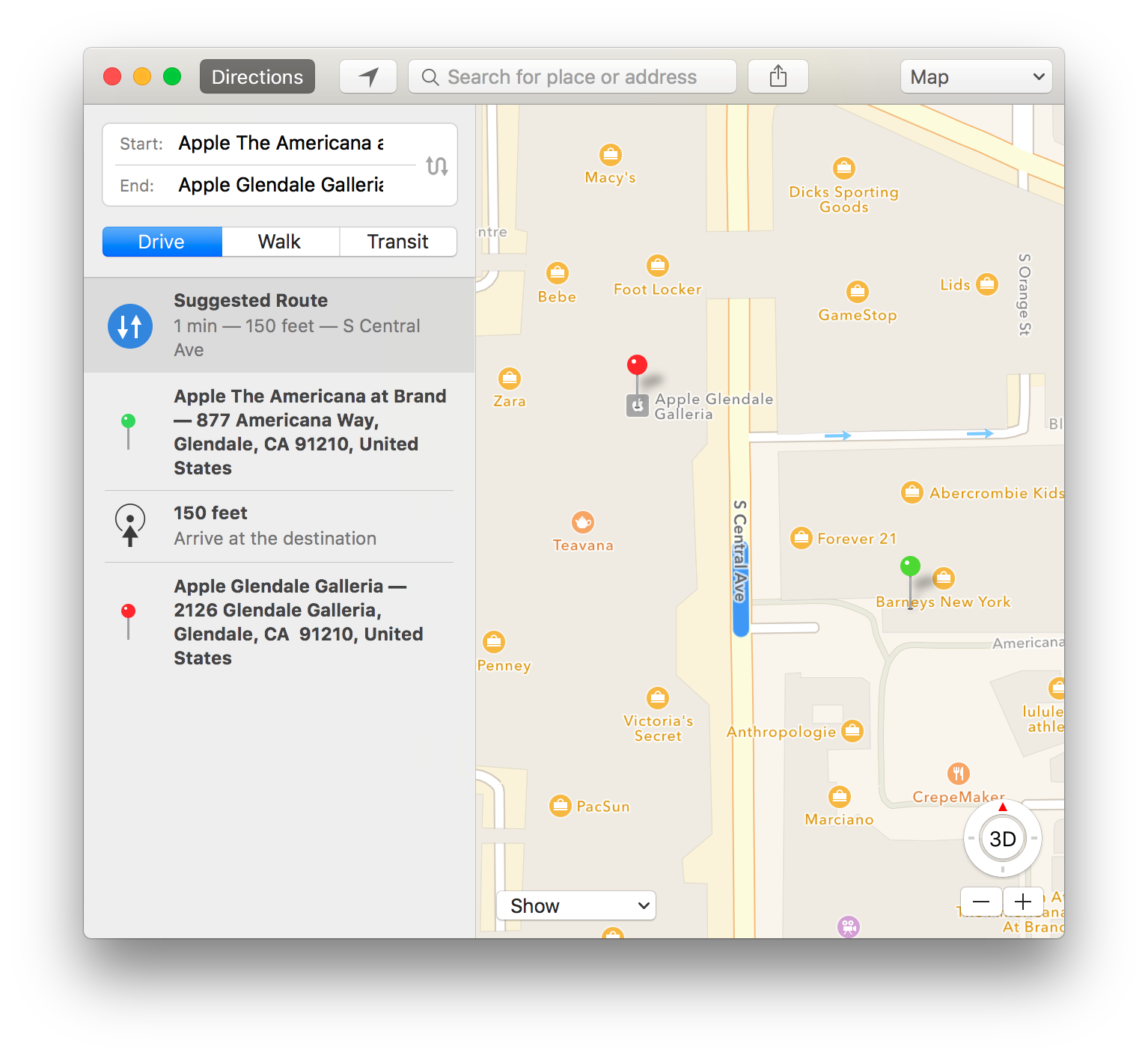Screen dimensions: 1148x1058
Task: Select the Lids store pin
Action: click(987, 284)
